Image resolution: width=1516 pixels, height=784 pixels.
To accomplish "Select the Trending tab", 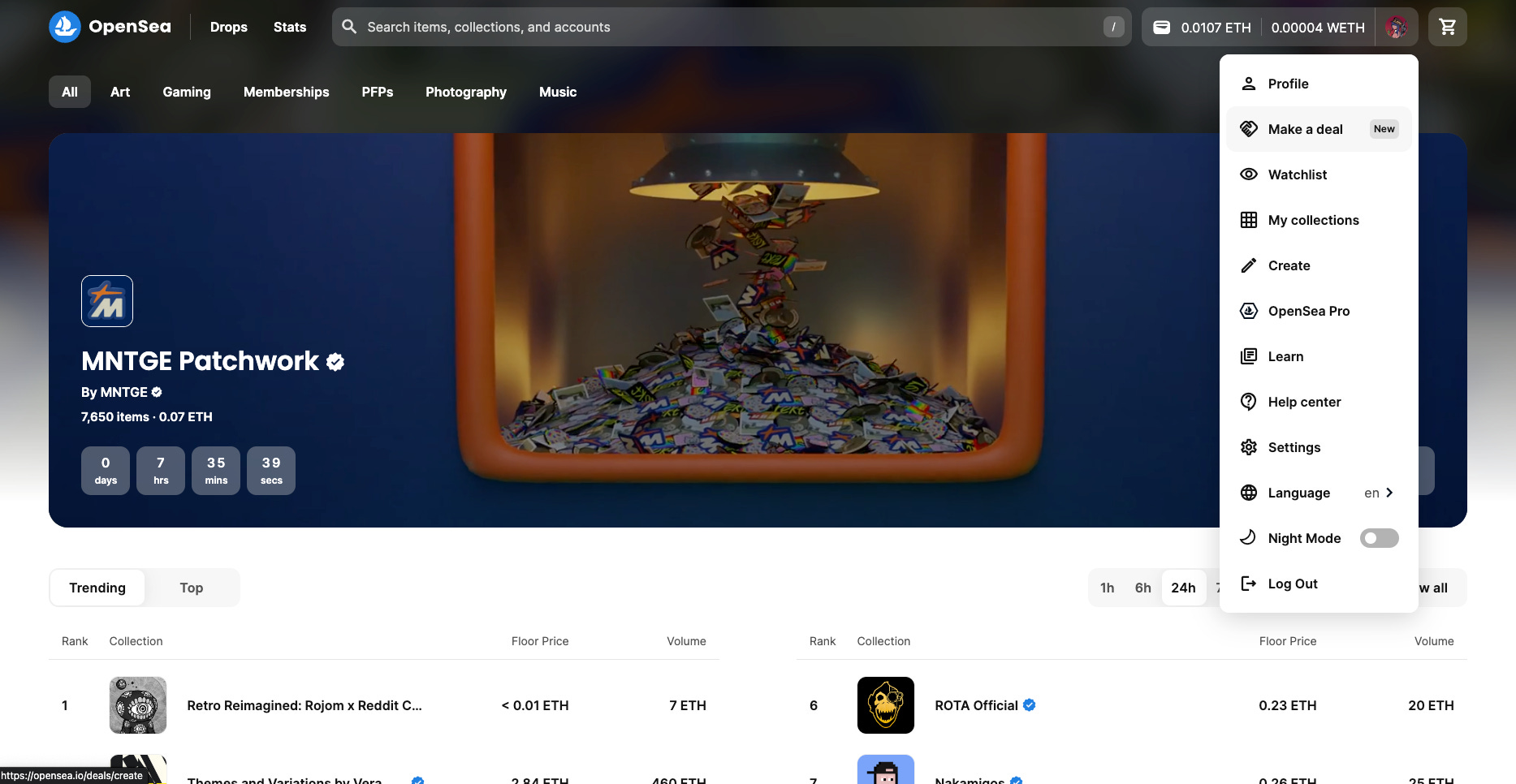I will 97,588.
